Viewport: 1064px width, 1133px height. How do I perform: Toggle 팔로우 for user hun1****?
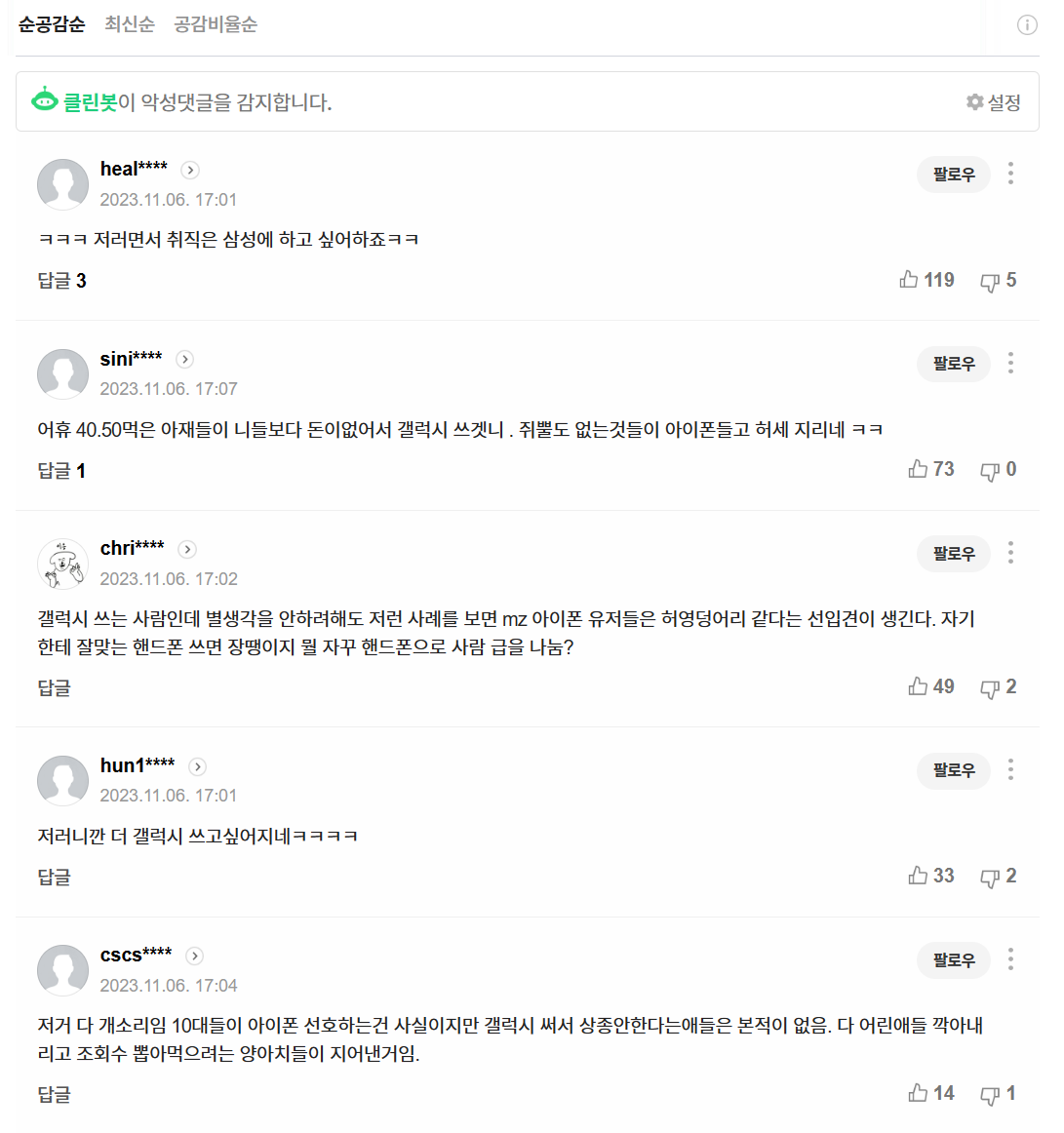(953, 770)
